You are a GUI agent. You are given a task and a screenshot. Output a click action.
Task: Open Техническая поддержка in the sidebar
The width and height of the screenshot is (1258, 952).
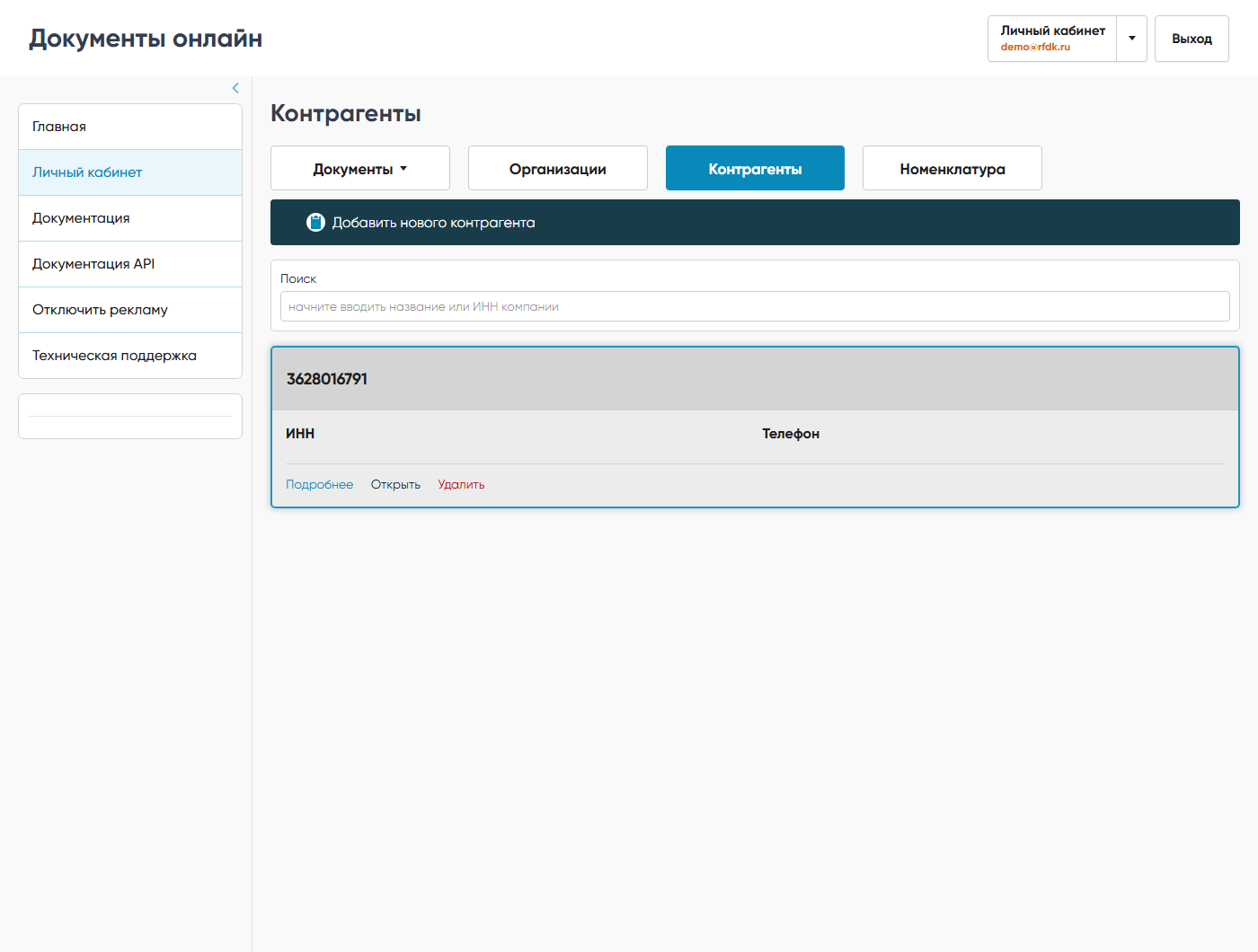pos(130,356)
